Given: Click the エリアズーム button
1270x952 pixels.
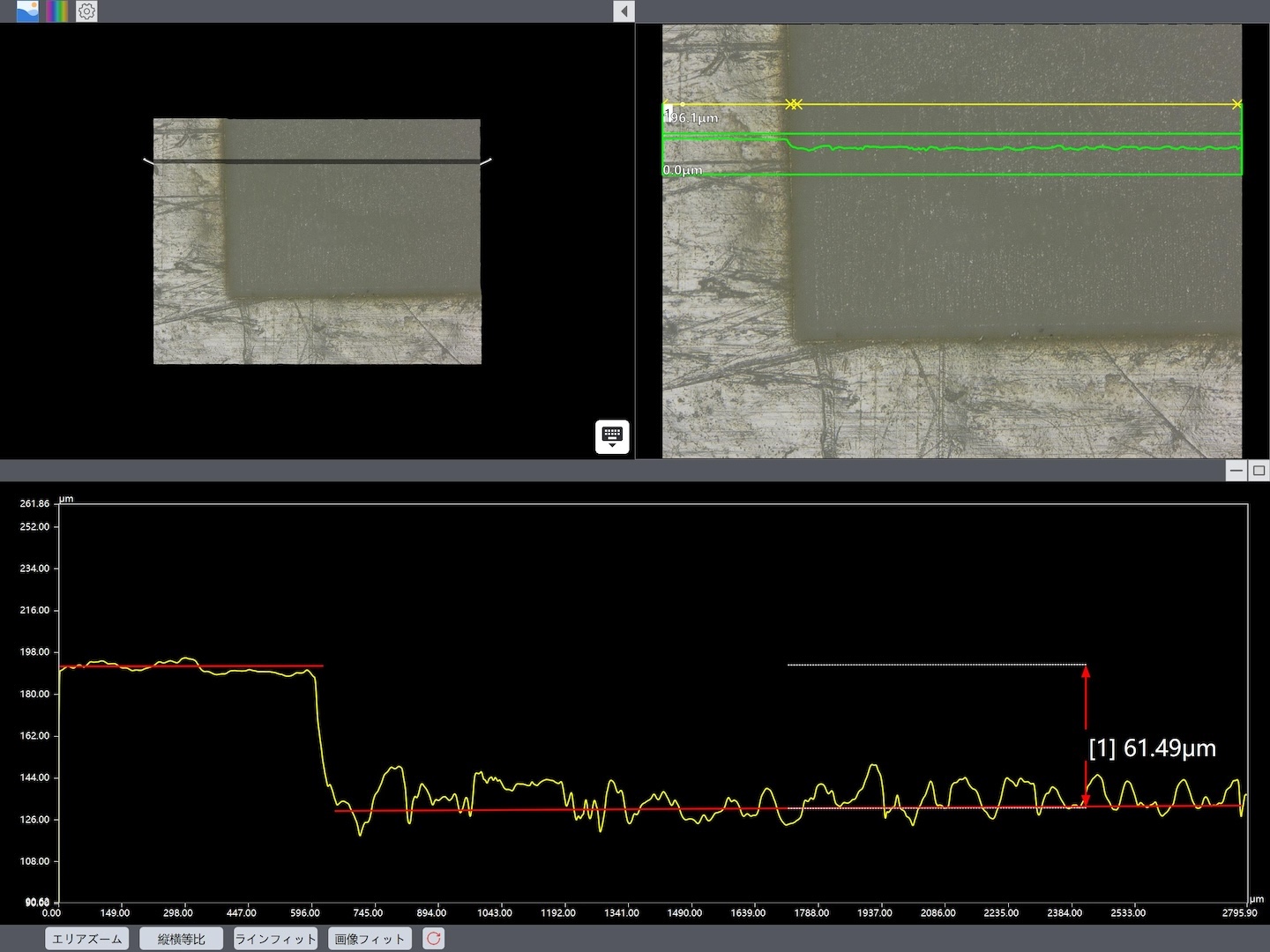Looking at the screenshot, I should pyautogui.click(x=87, y=939).
